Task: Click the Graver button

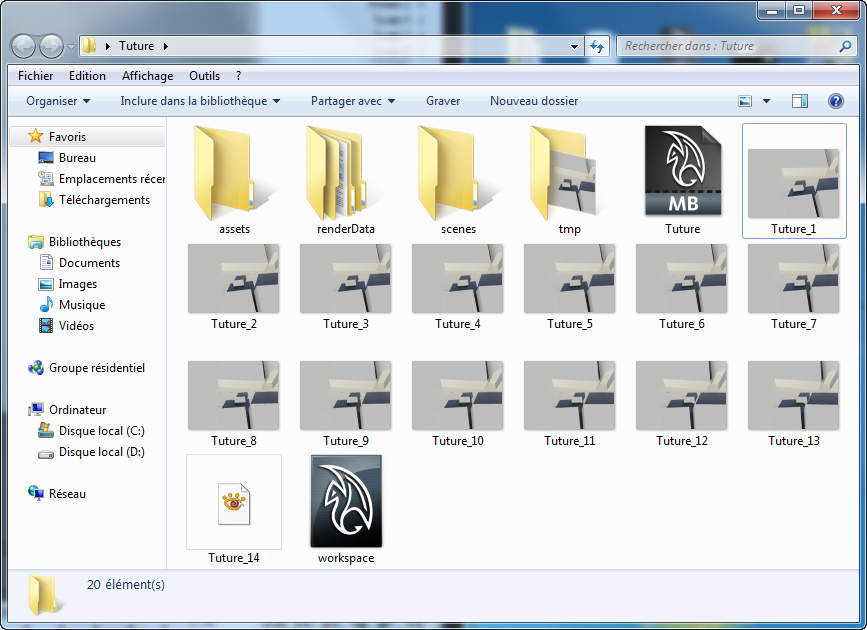Action: pyautogui.click(x=443, y=101)
